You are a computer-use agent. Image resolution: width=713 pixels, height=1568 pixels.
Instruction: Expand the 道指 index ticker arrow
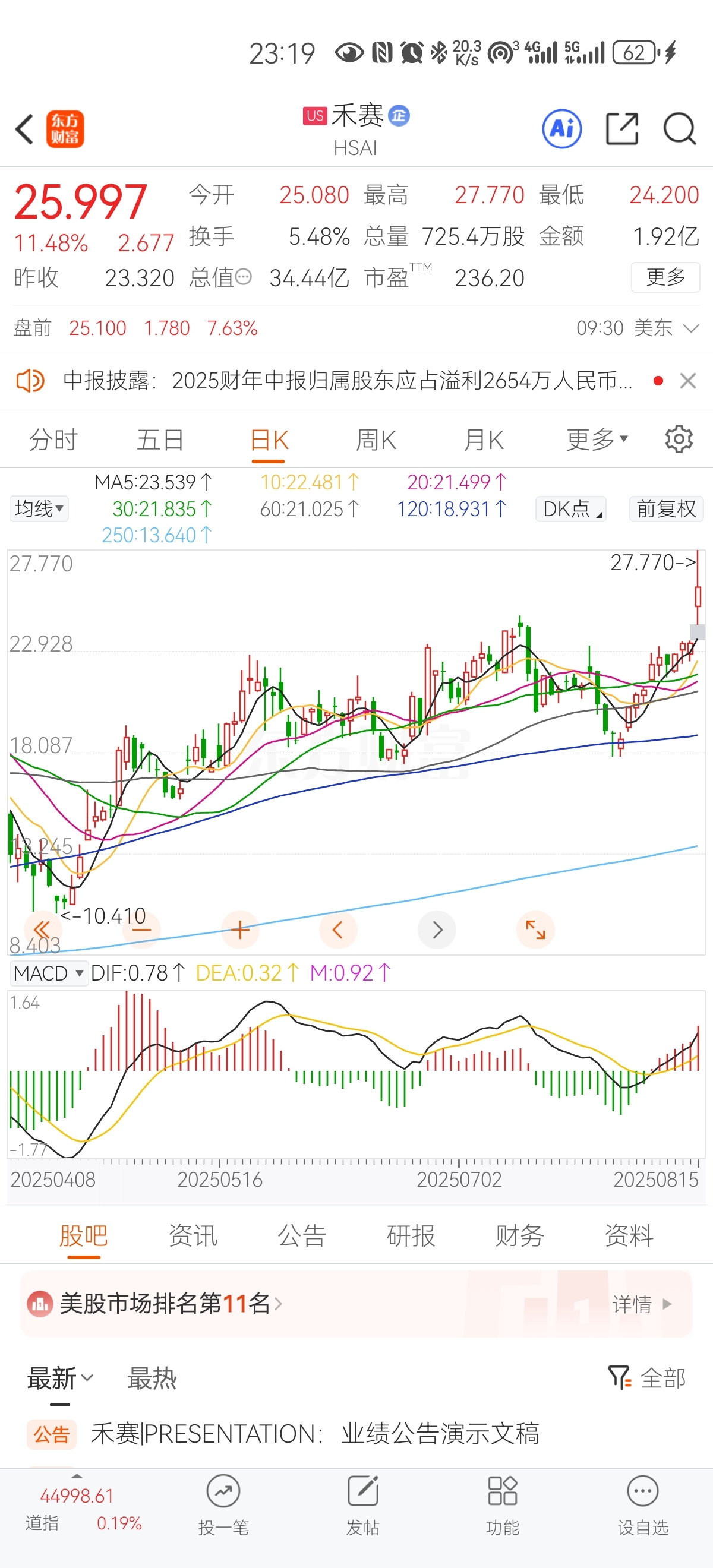(x=77, y=1477)
